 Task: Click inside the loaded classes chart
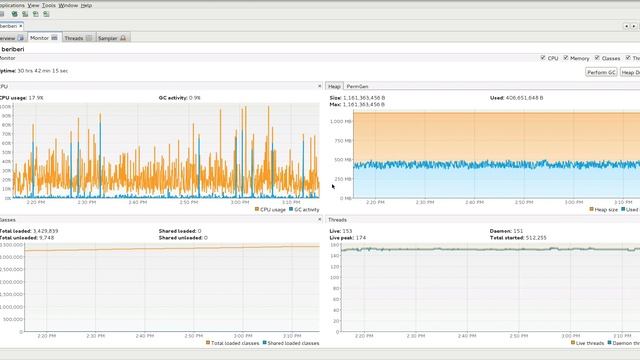[172, 287]
